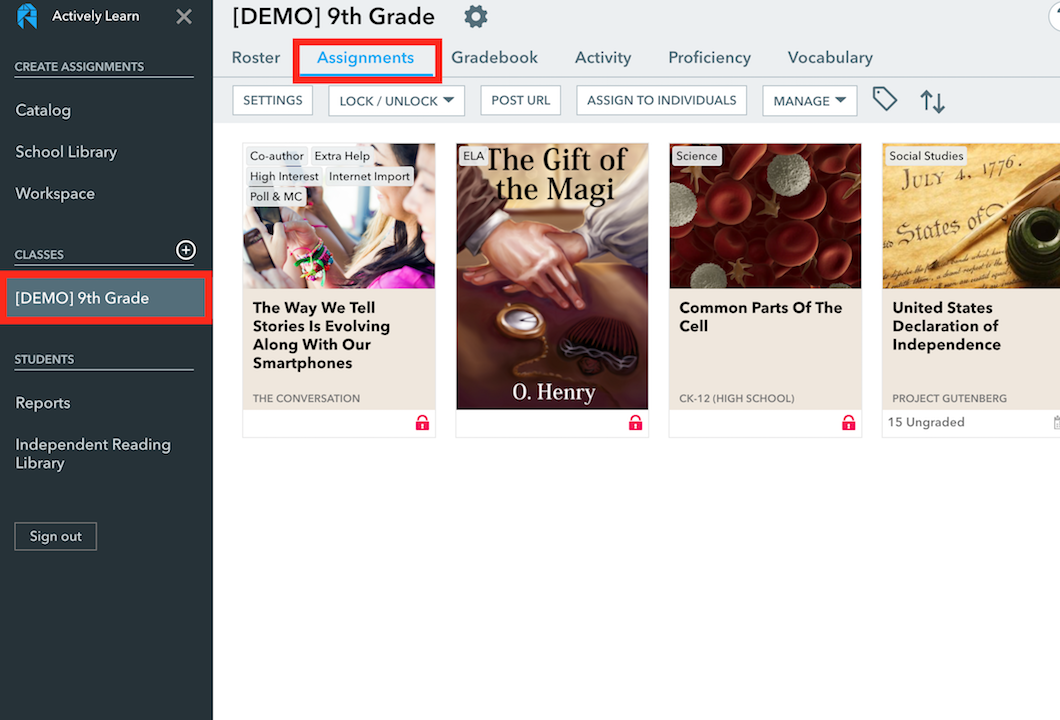Go to Workspace in the sidebar

(x=55, y=193)
